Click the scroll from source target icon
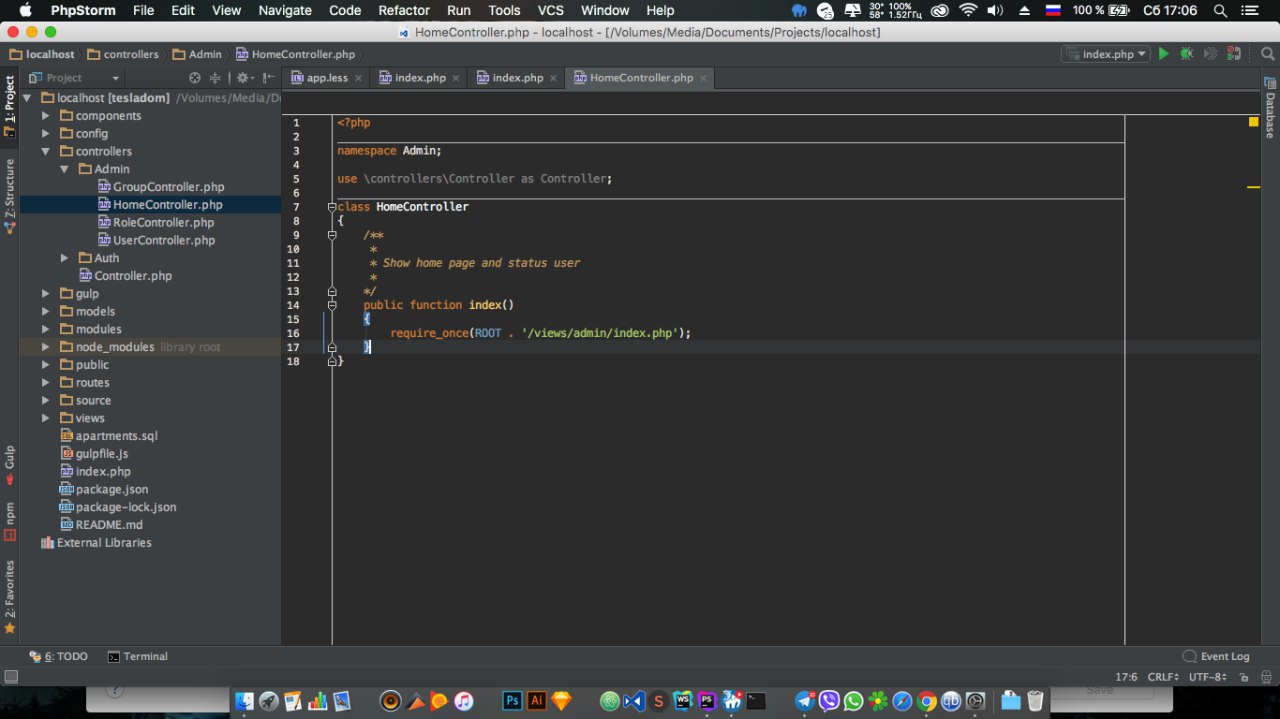The image size is (1280, 719). (x=195, y=78)
